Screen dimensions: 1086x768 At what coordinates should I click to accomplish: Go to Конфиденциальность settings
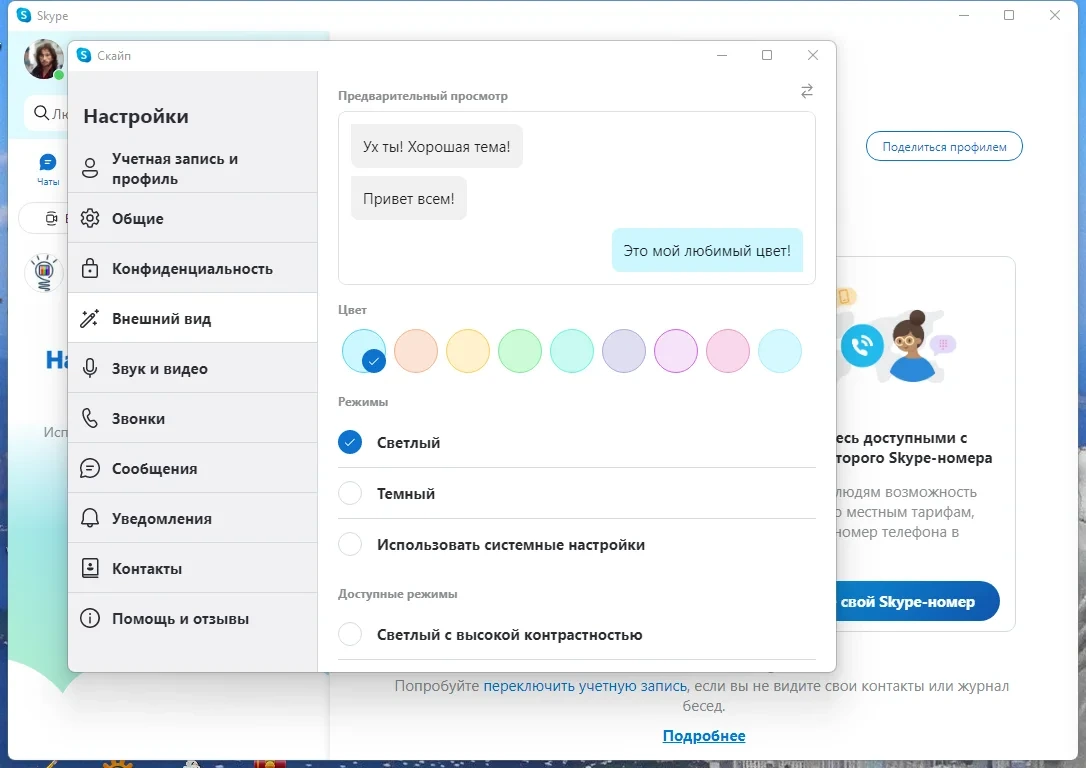(193, 268)
